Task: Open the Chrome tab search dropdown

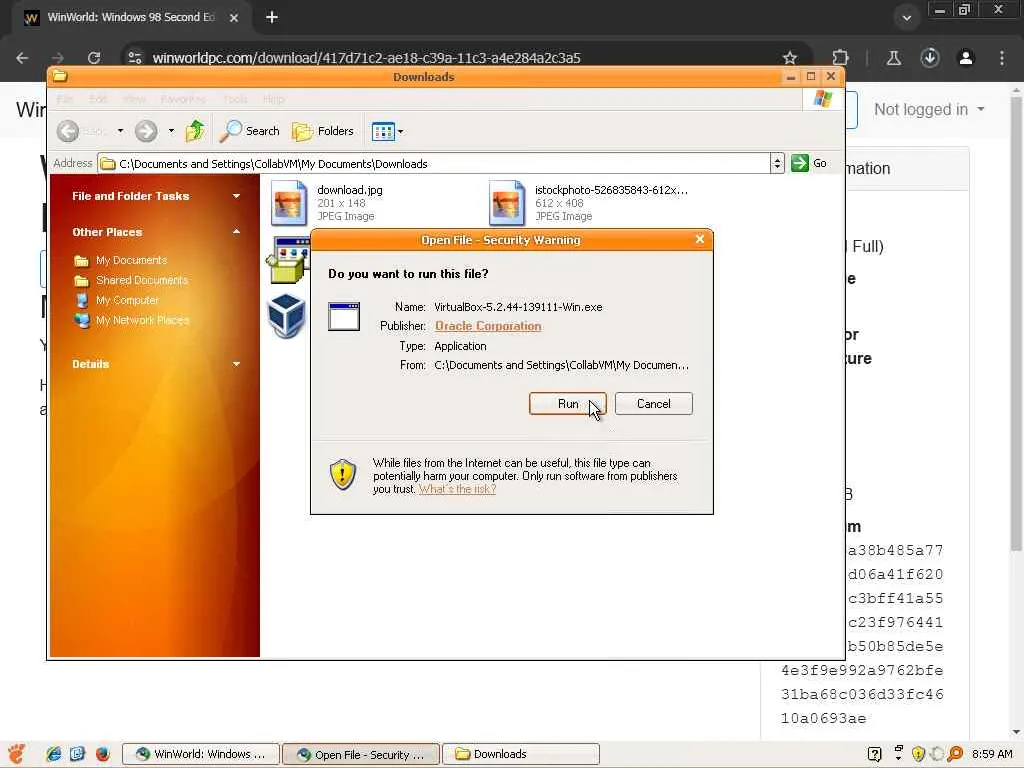Action: 906,18
